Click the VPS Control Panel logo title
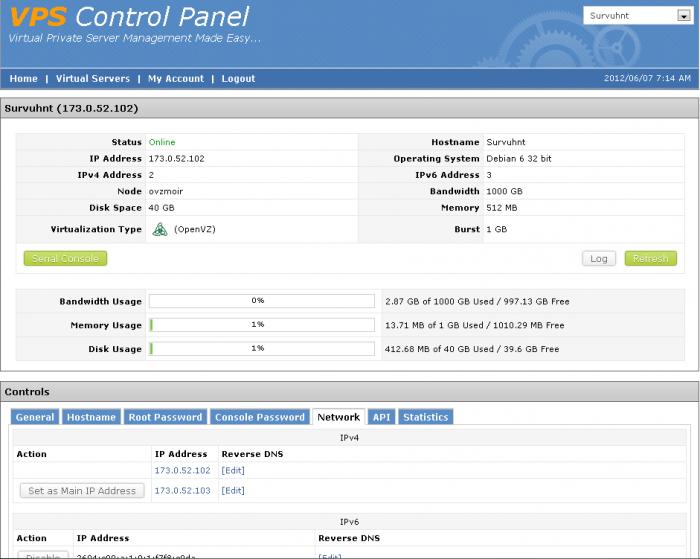This screenshot has height=559, width=700. [x=129, y=17]
